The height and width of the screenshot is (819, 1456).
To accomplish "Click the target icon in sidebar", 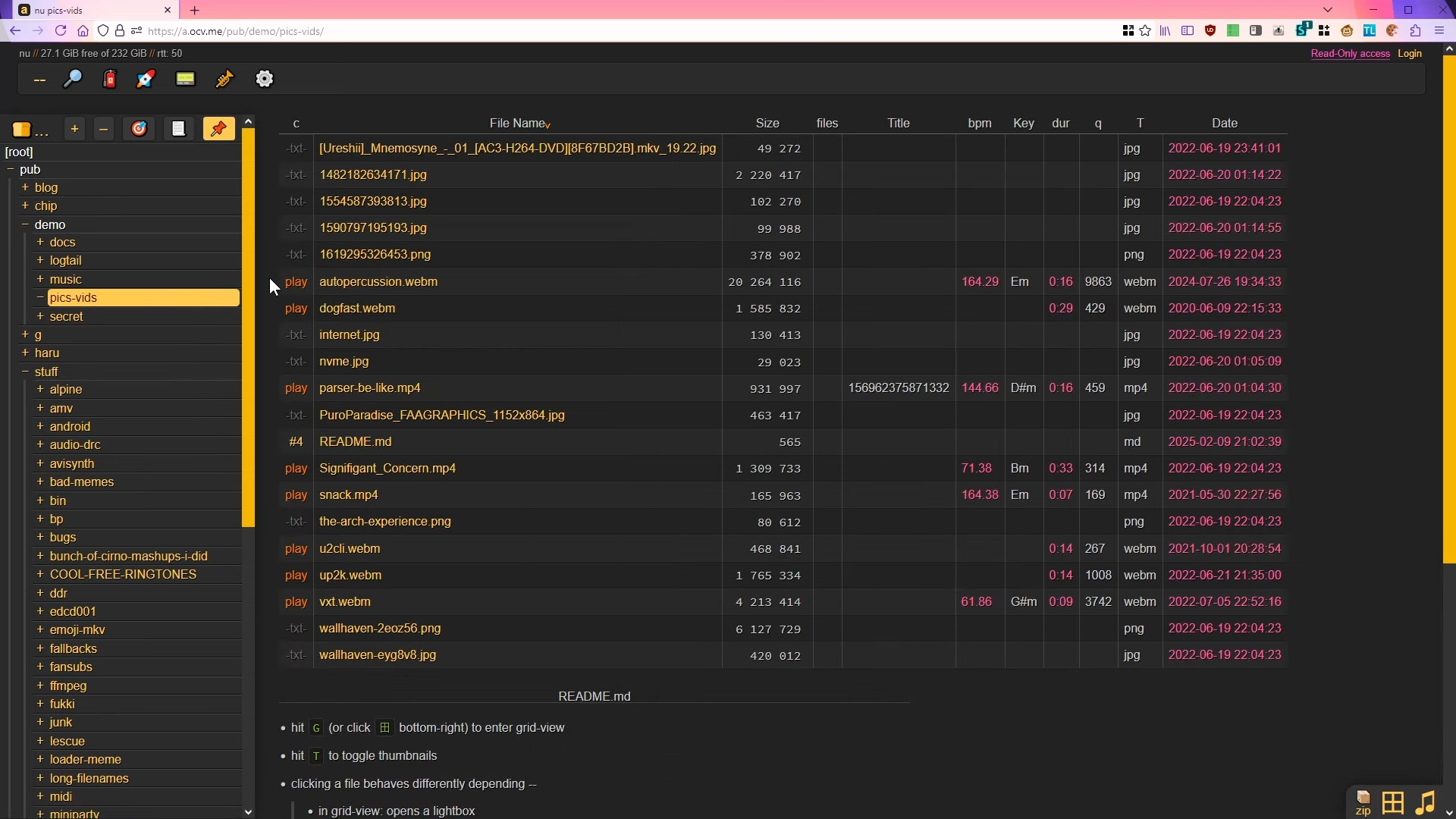I will (139, 129).
